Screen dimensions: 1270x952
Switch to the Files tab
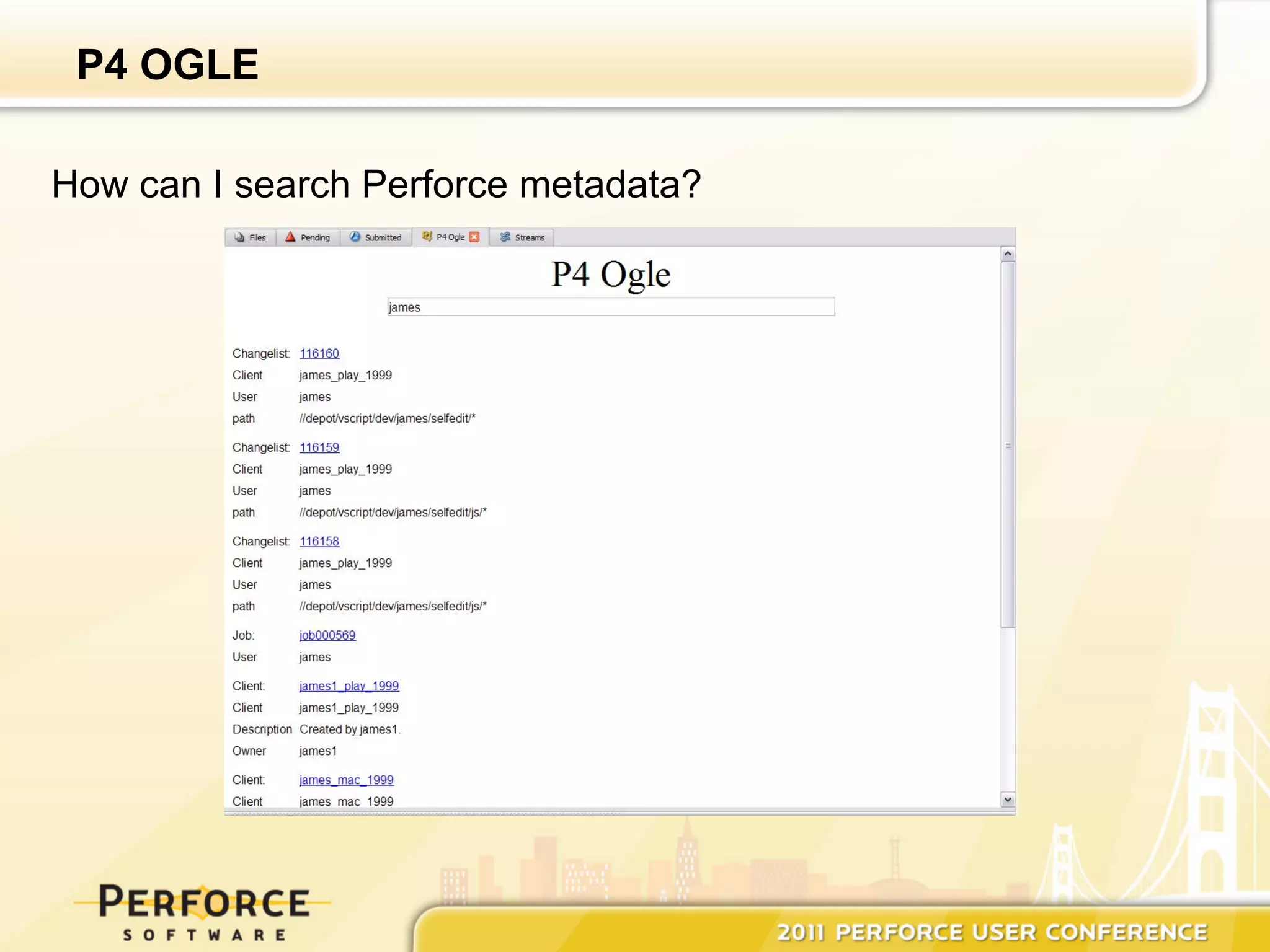coord(251,237)
